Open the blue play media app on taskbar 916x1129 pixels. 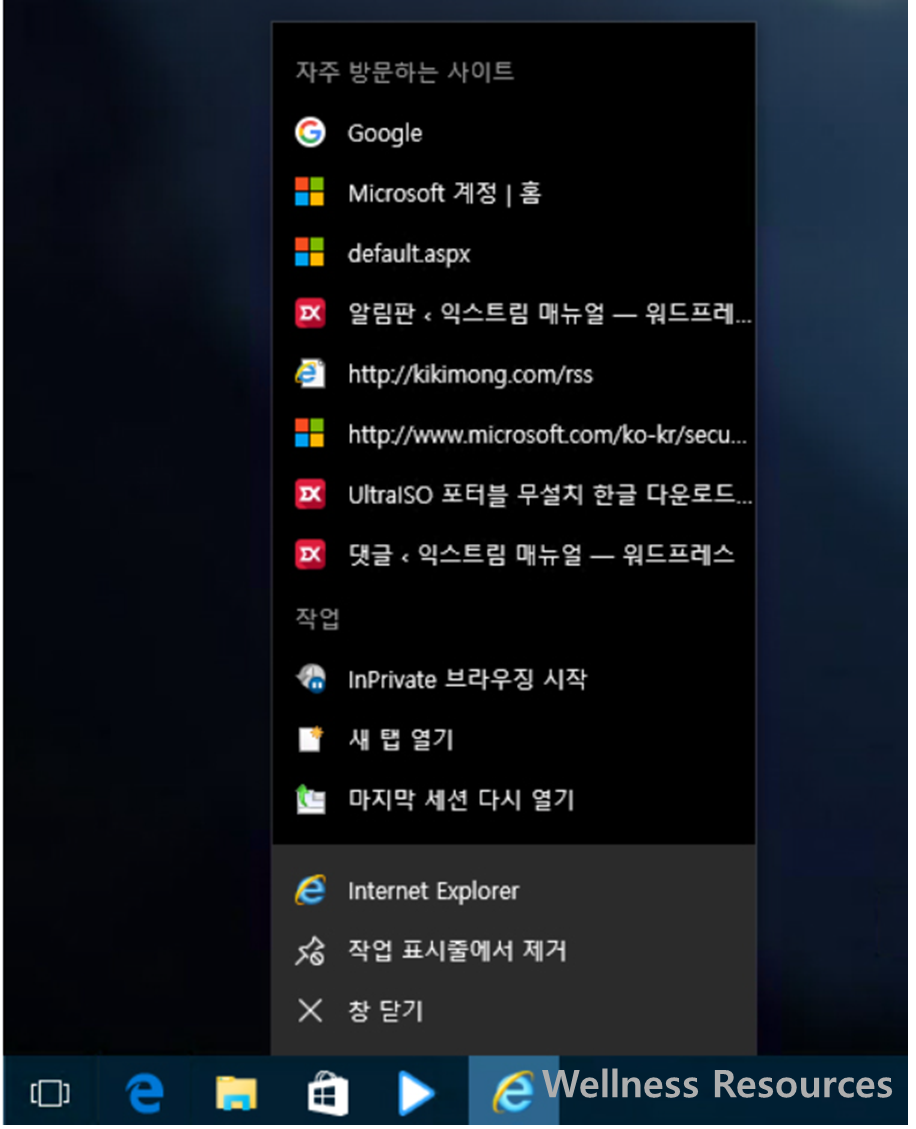[416, 1093]
